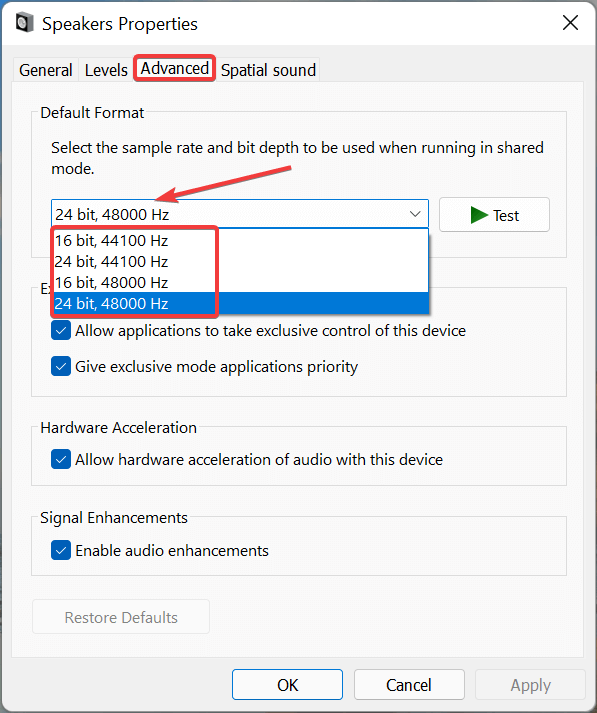This screenshot has width=597, height=713.
Task: Pick highlighted 24 bit, 48000 Hz option
Action: 240,303
